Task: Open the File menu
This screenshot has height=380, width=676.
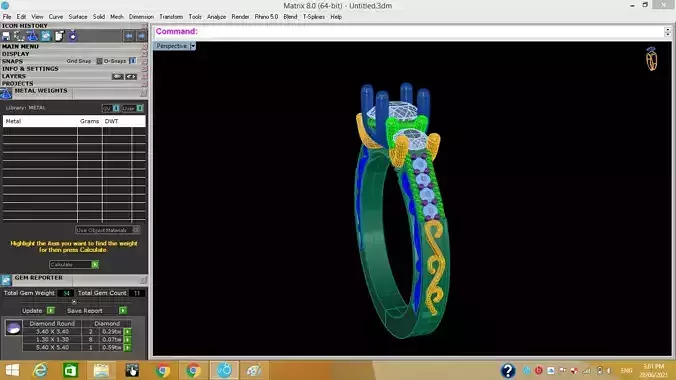Action: click(7, 17)
